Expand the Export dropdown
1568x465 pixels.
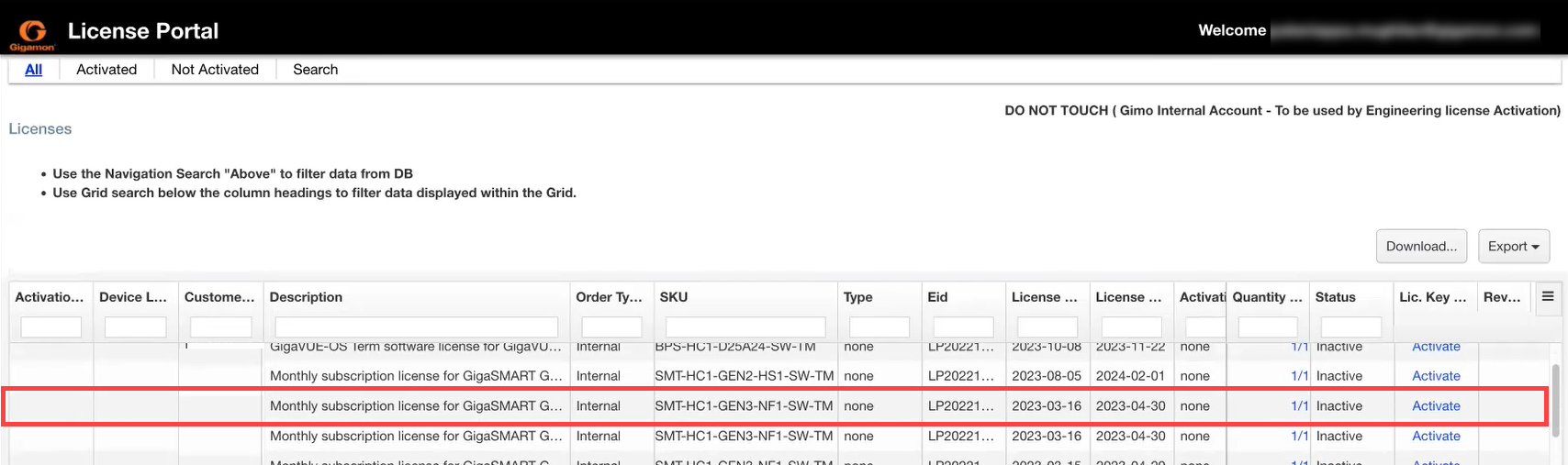coord(1513,246)
